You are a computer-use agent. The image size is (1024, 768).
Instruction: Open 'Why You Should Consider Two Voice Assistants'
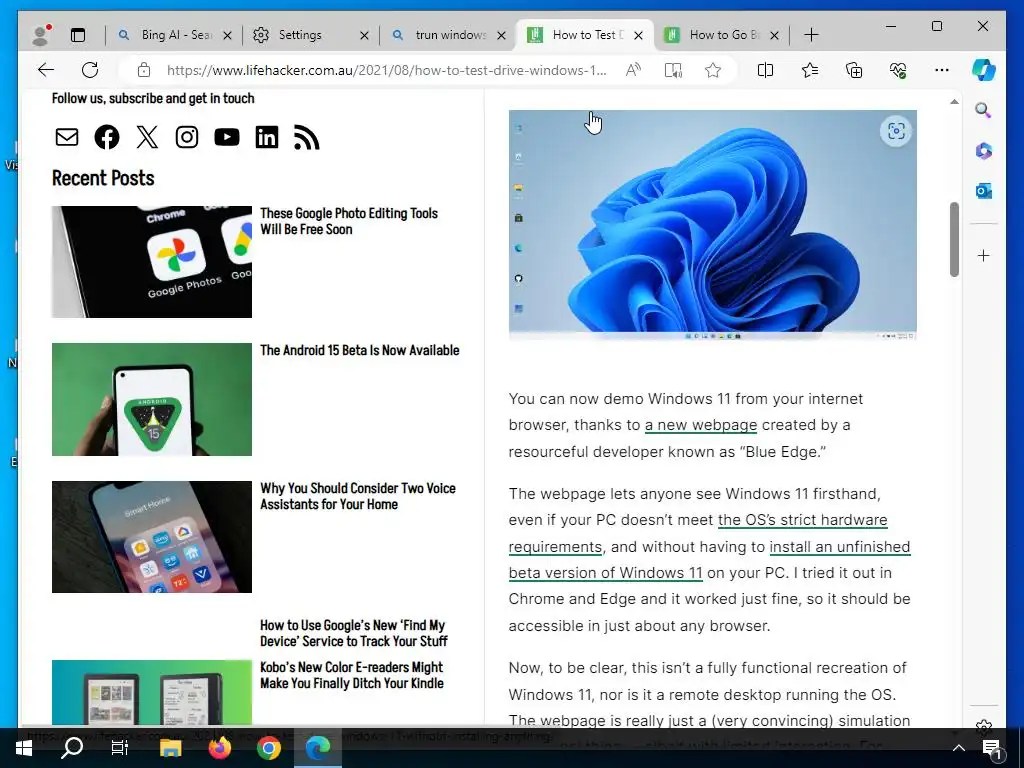click(x=358, y=496)
